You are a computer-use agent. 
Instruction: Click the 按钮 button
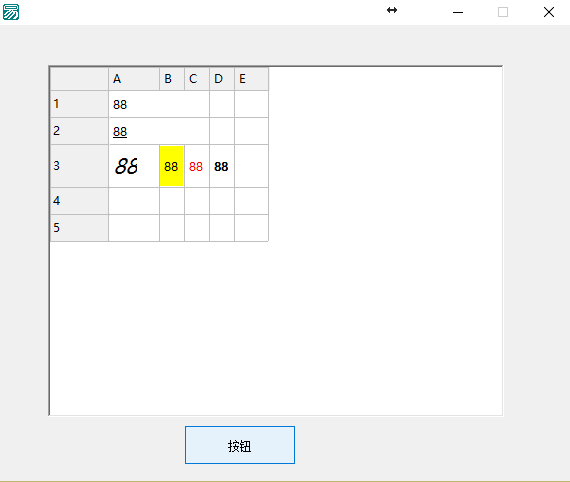pyautogui.click(x=240, y=445)
